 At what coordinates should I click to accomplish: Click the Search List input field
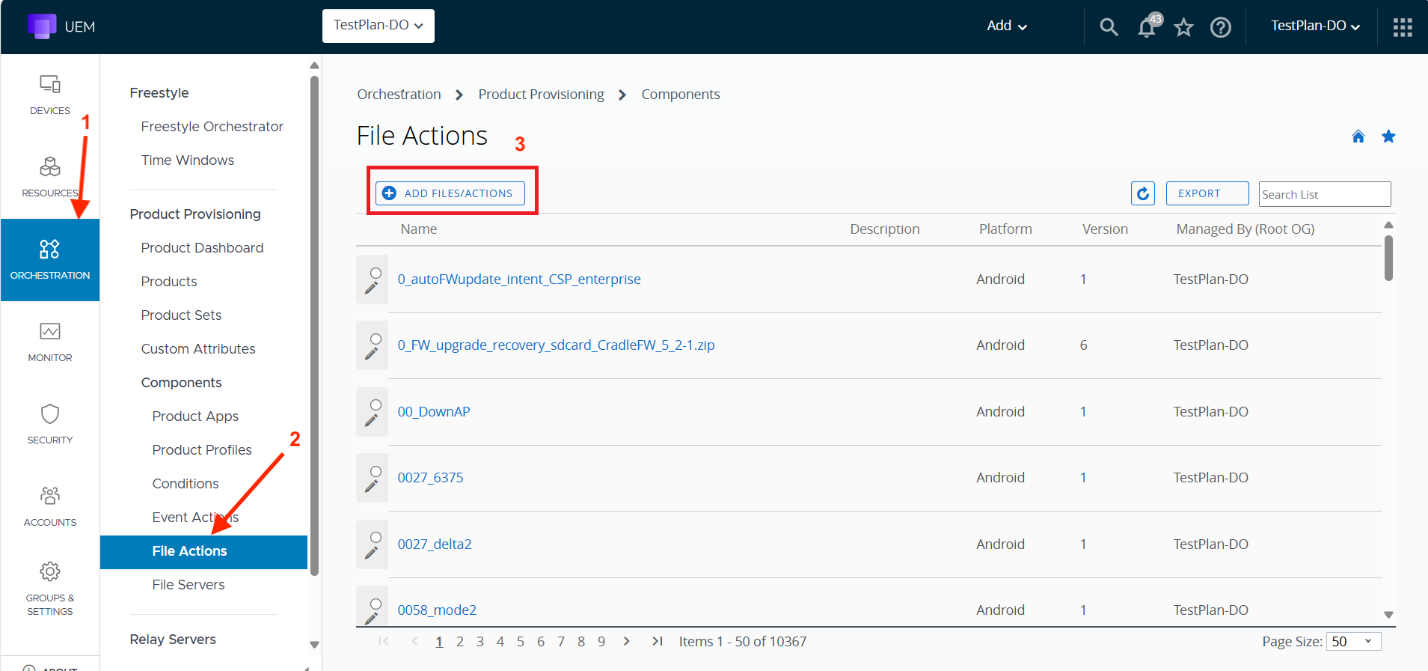pyautogui.click(x=1324, y=194)
